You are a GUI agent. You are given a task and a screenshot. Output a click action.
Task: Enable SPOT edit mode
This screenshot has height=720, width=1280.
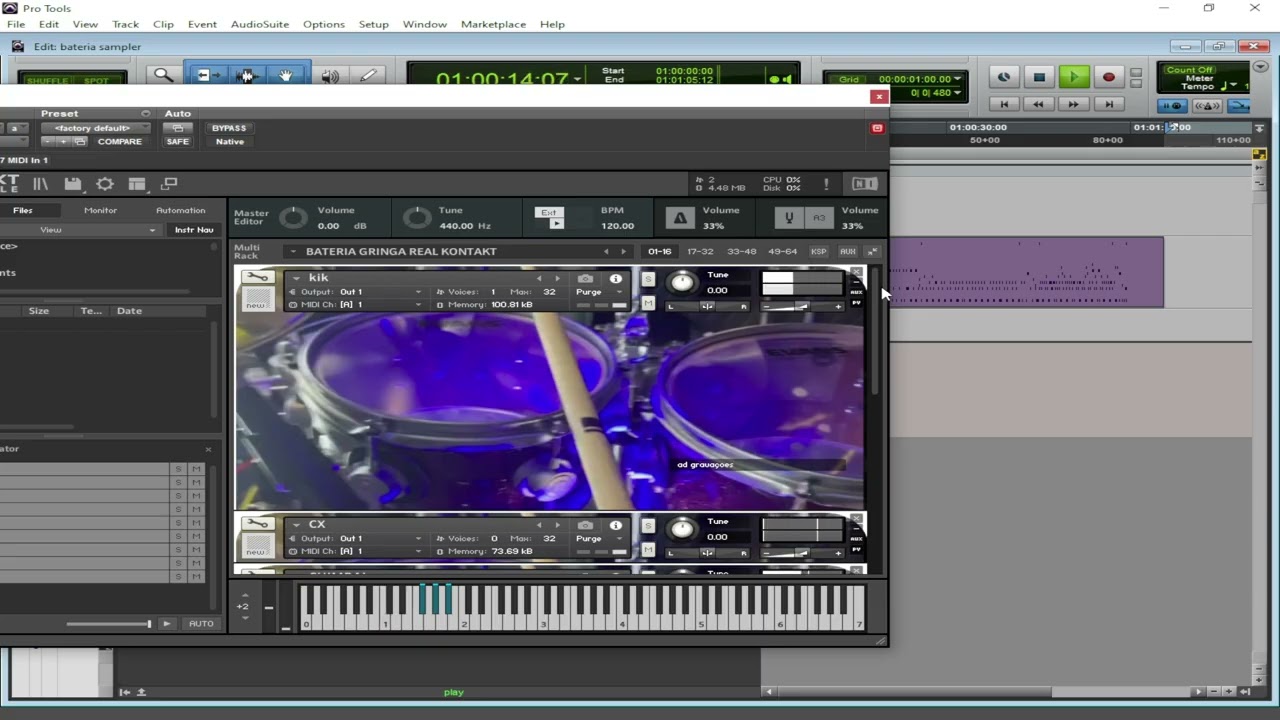click(97, 80)
